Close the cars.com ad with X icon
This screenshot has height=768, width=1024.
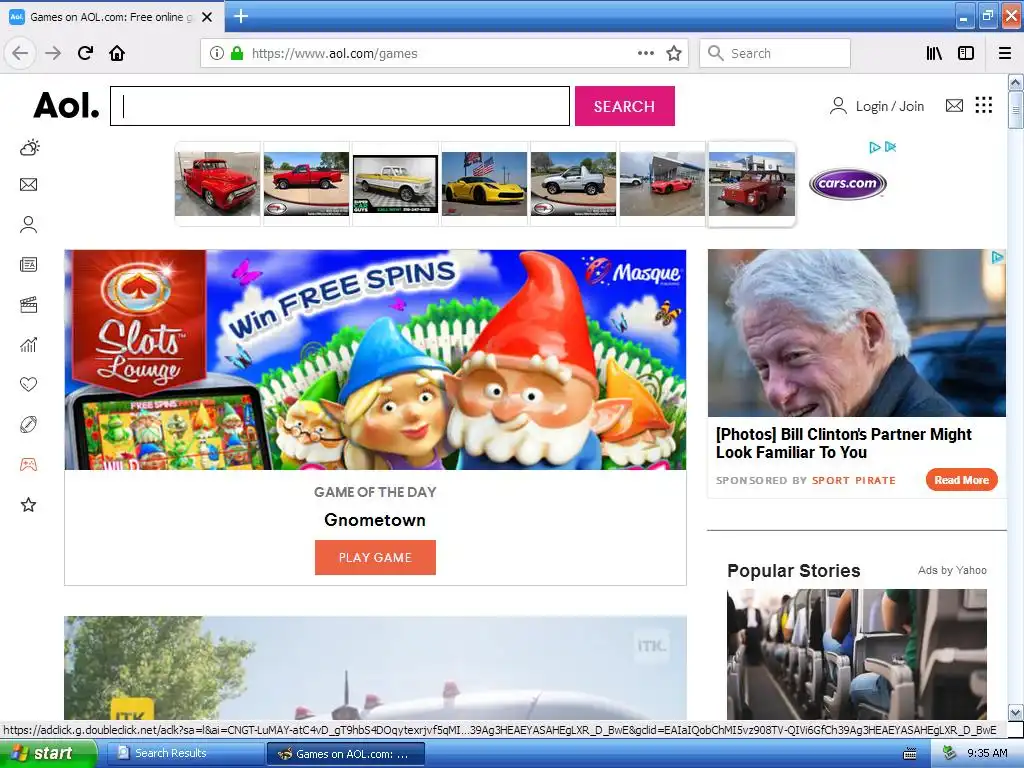pyautogui.click(x=890, y=148)
